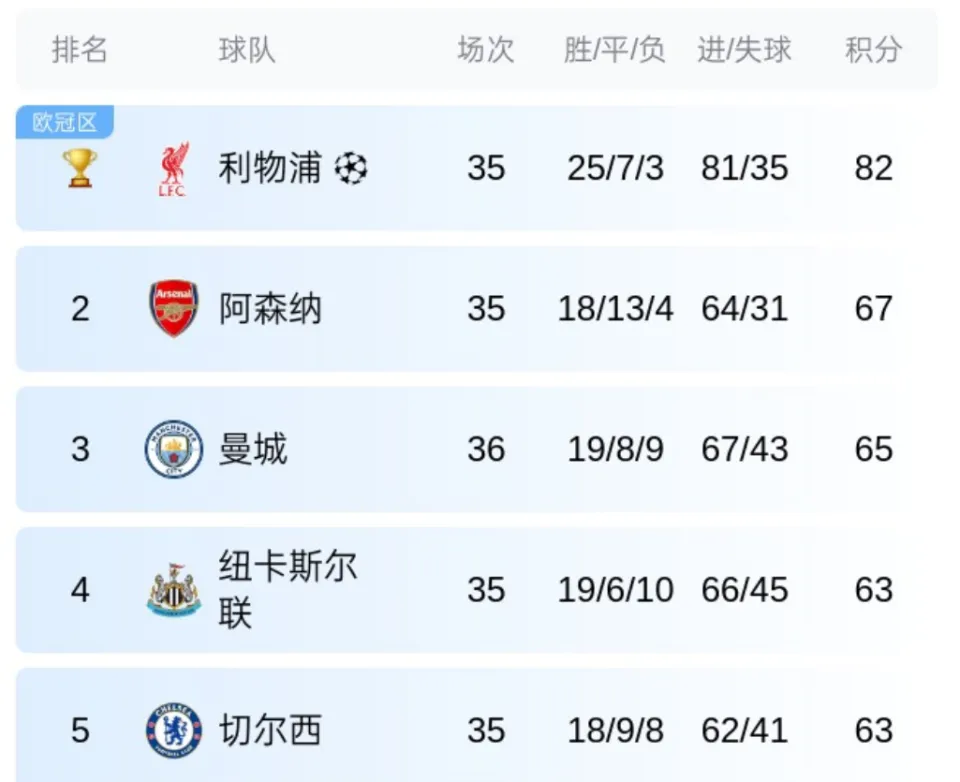The height and width of the screenshot is (782, 960).
Task: Click the 场次 column header
Action: [486, 50]
